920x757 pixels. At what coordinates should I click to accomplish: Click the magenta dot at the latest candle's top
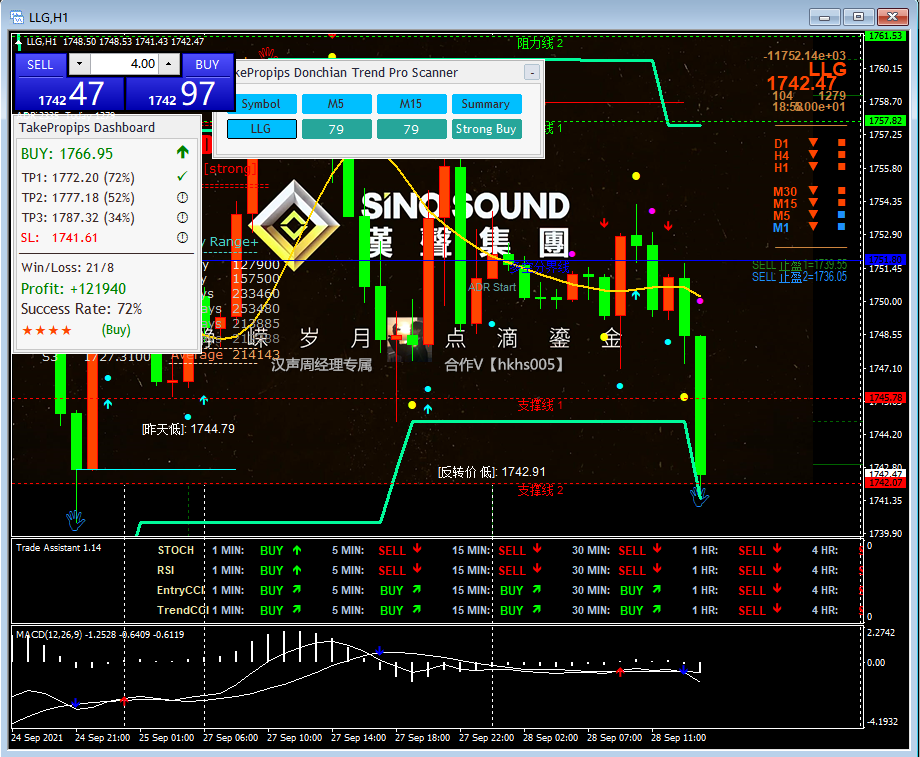click(x=699, y=300)
